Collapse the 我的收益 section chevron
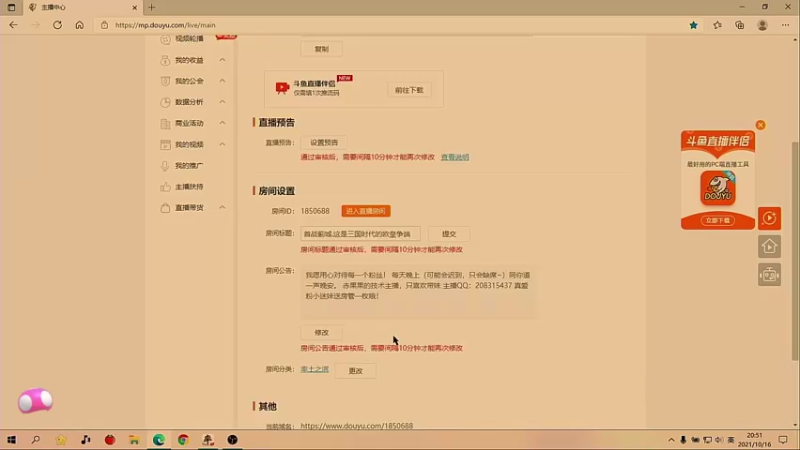This screenshot has height=450, width=800. click(222, 60)
